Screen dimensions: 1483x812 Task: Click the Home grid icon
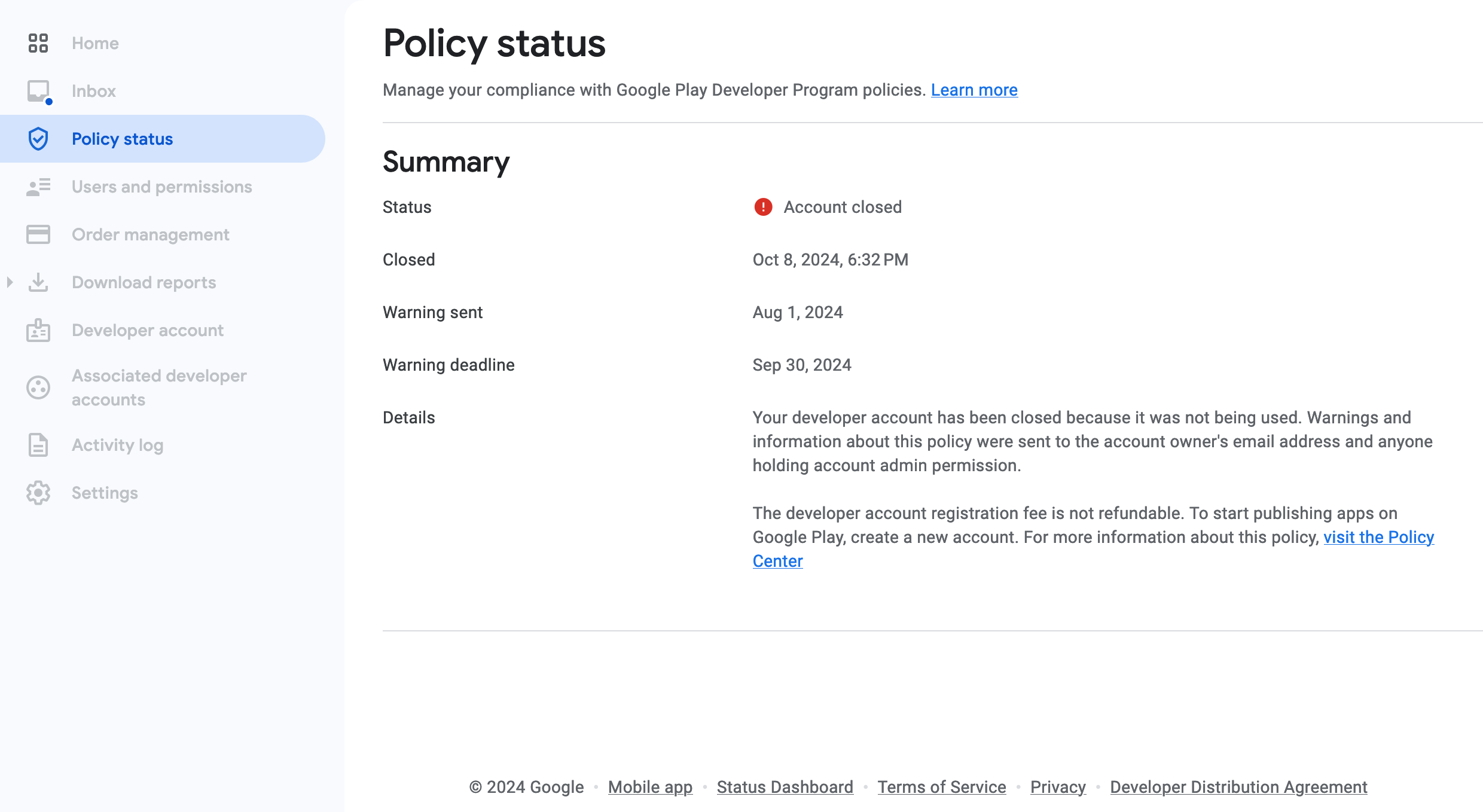point(38,43)
